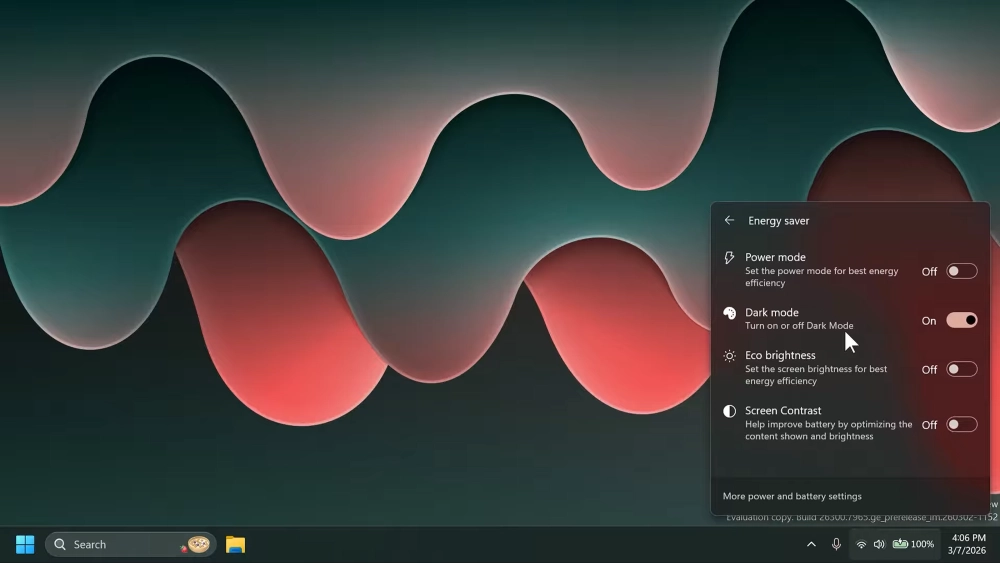Click the cereal bowl search highlight image
1000x563 pixels.
[x=198, y=544]
